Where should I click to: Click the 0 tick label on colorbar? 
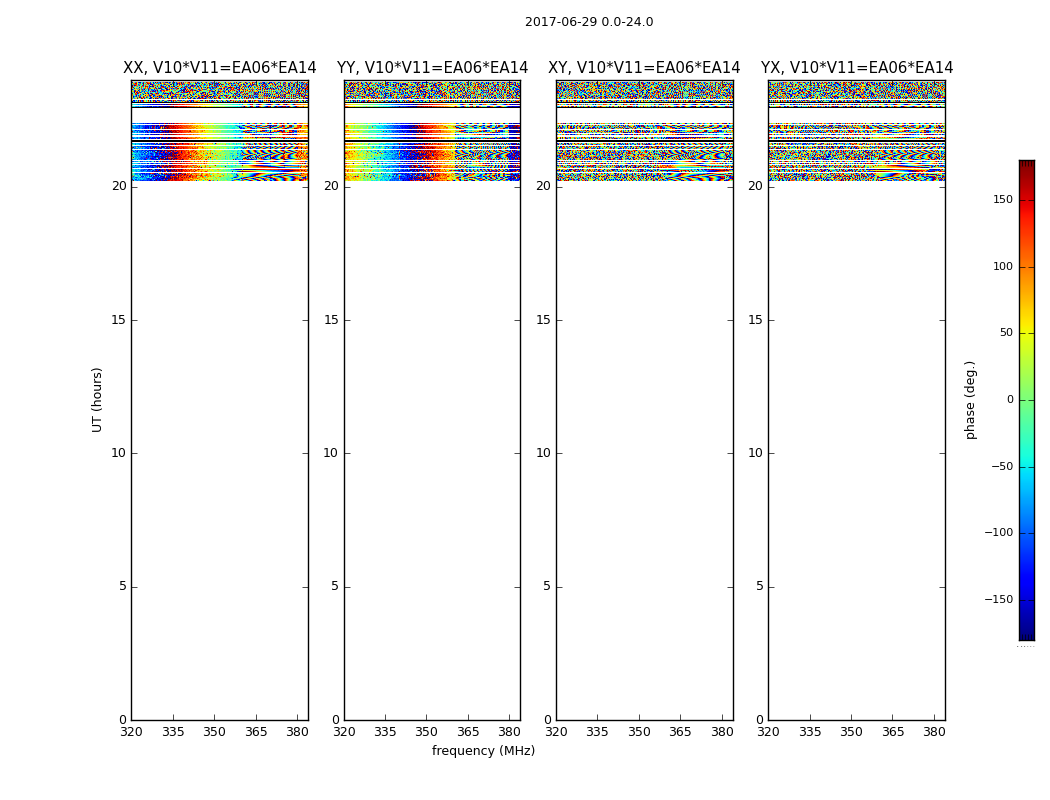click(1009, 400)
